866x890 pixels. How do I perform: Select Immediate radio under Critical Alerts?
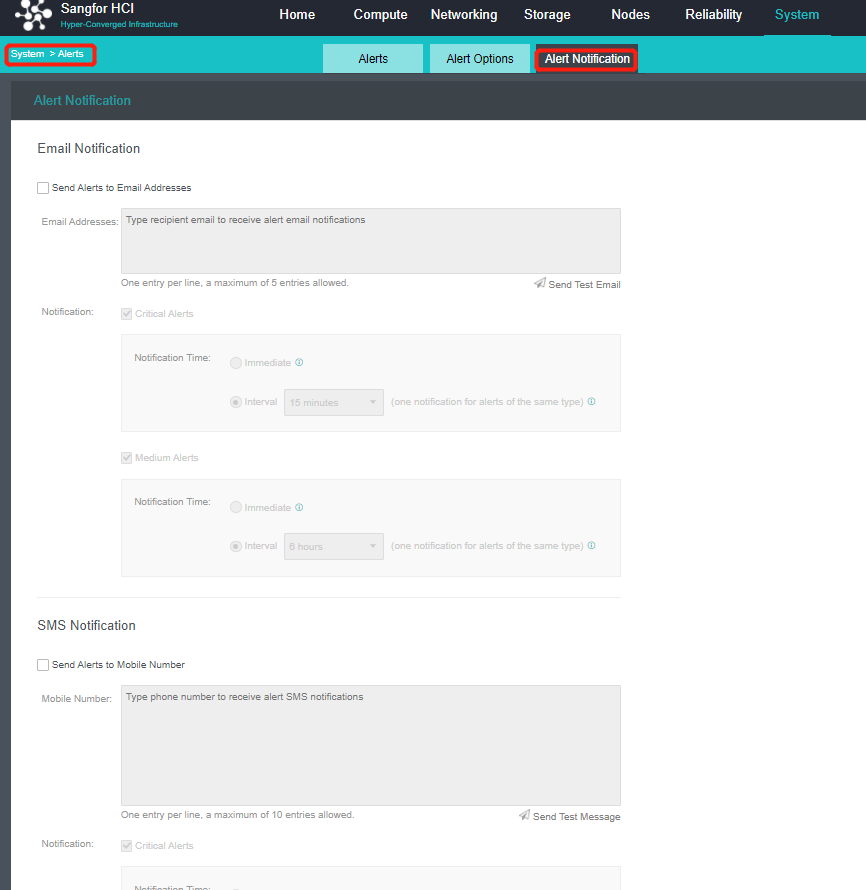[x=236, y=363]
